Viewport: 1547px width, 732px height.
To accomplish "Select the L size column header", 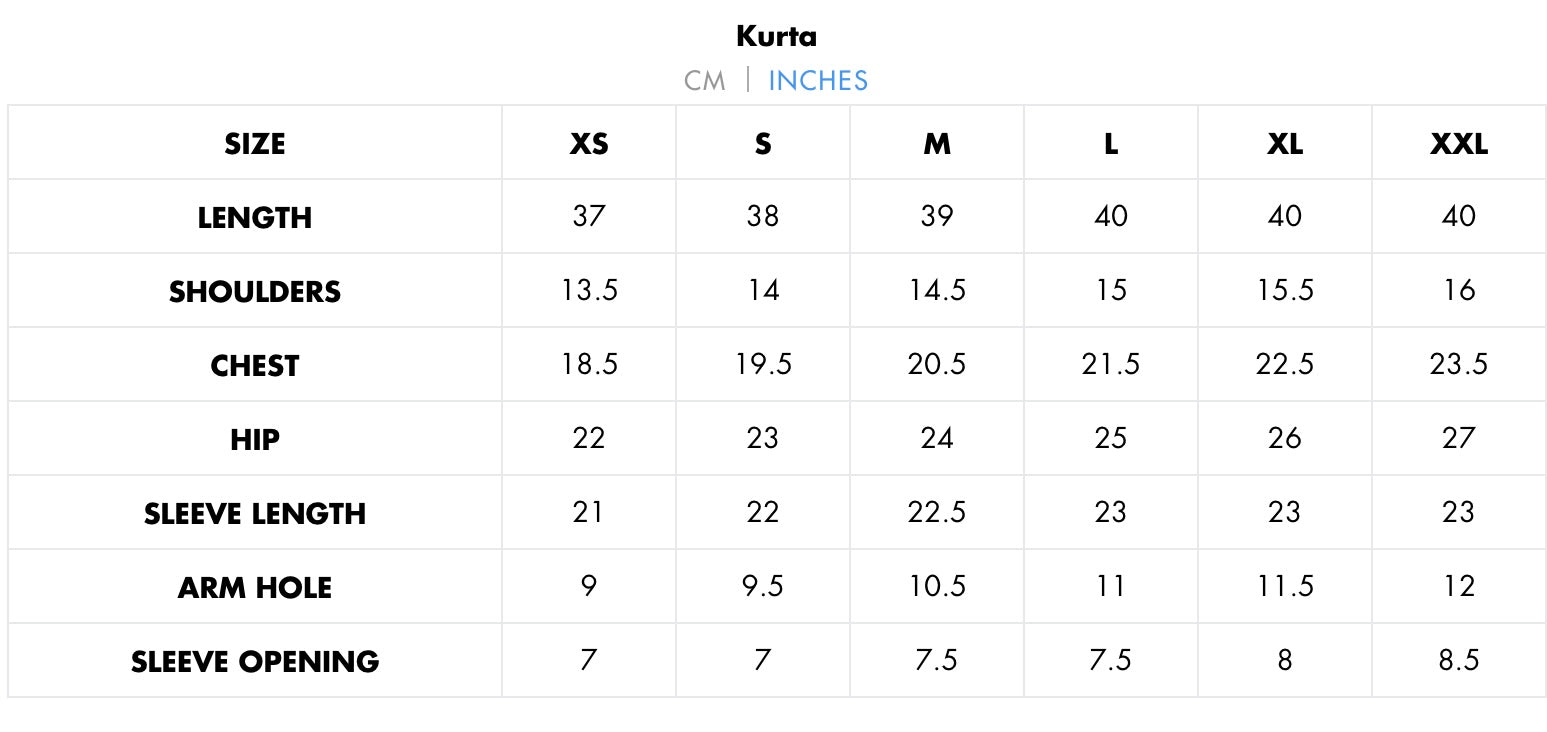I will tap(1111, 144).
